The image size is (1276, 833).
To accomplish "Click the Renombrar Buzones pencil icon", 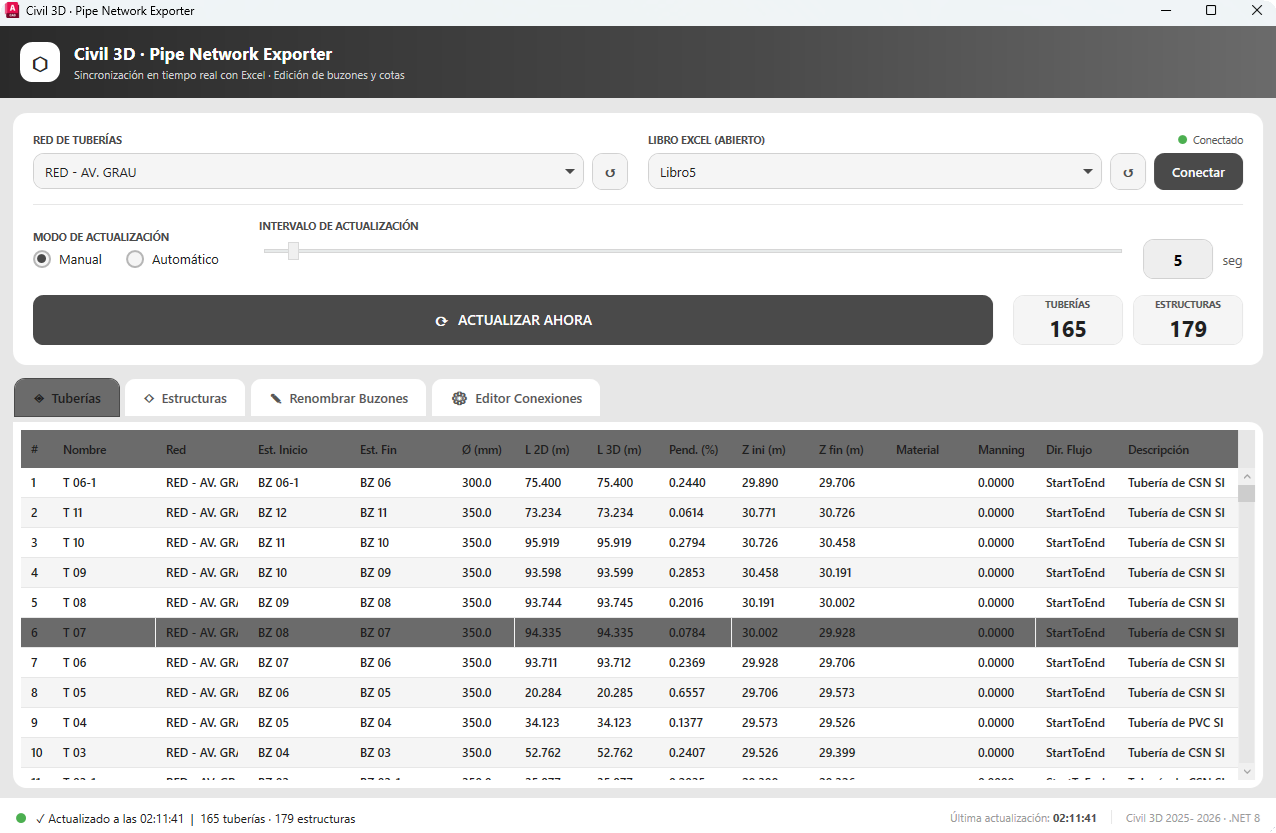I will click(x=276, y=398).
